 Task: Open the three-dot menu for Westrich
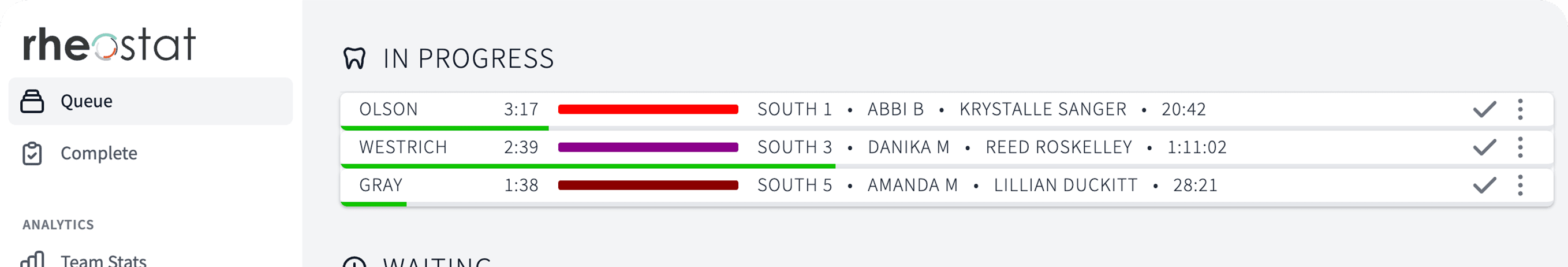(1520, 147)
